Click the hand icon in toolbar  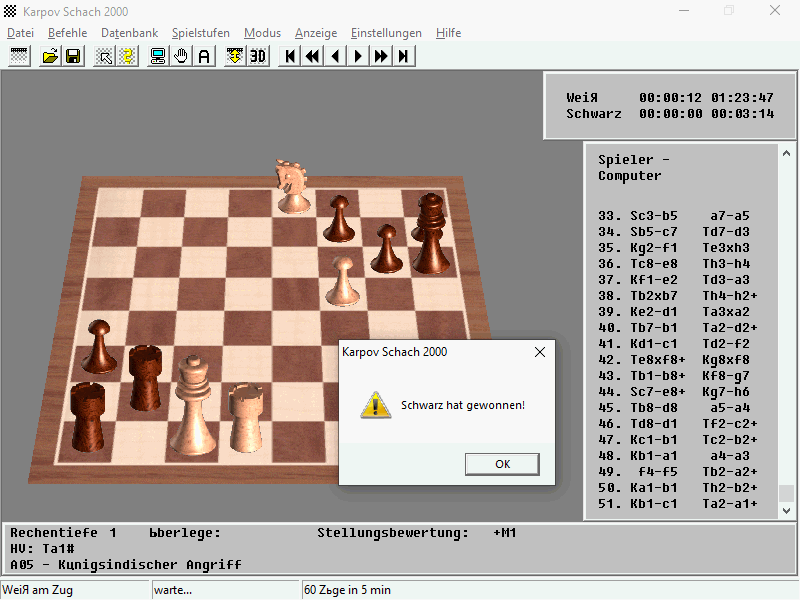click(x=181, y=56)
